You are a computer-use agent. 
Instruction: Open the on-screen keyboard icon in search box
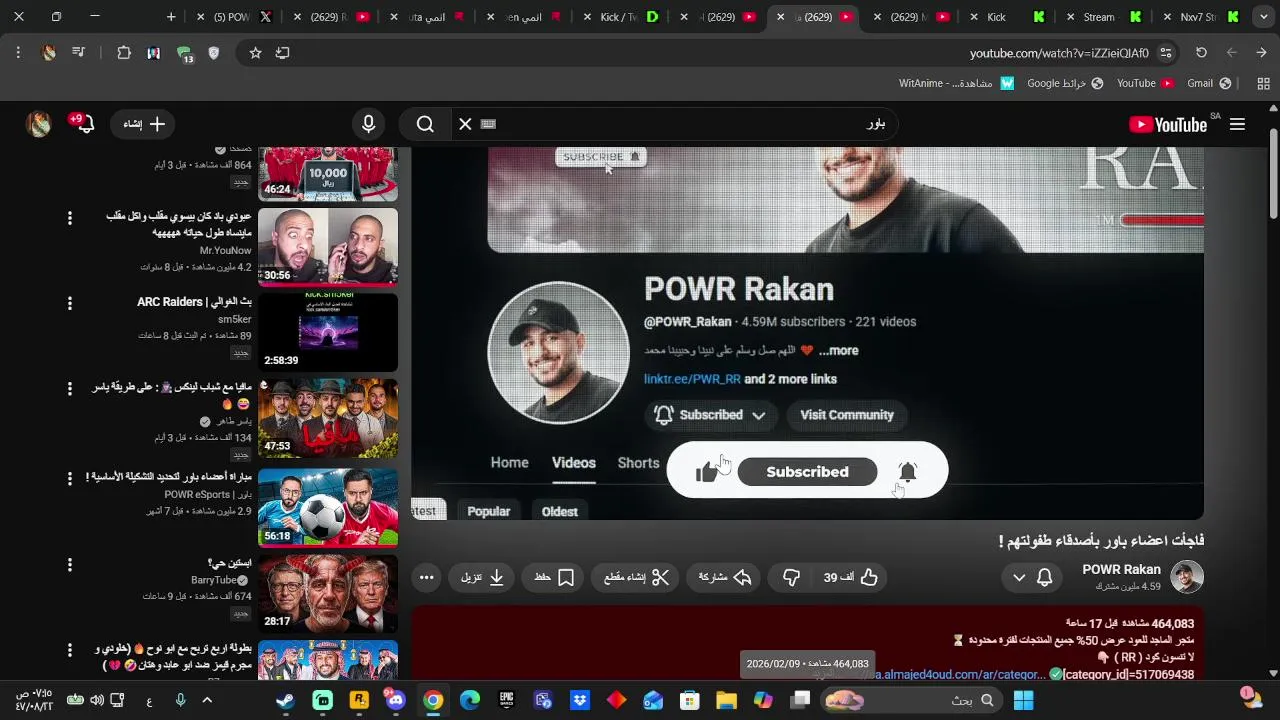(x=488, y=124)
